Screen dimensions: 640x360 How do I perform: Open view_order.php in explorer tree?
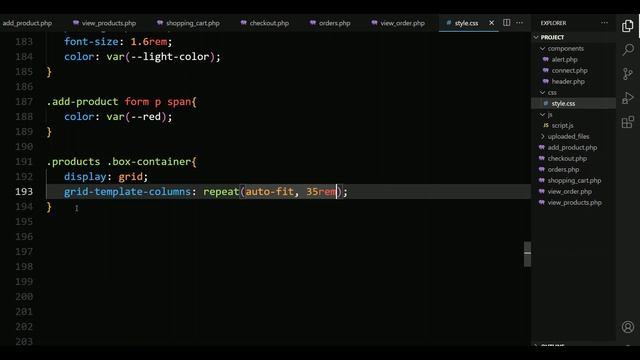point(569,191)
